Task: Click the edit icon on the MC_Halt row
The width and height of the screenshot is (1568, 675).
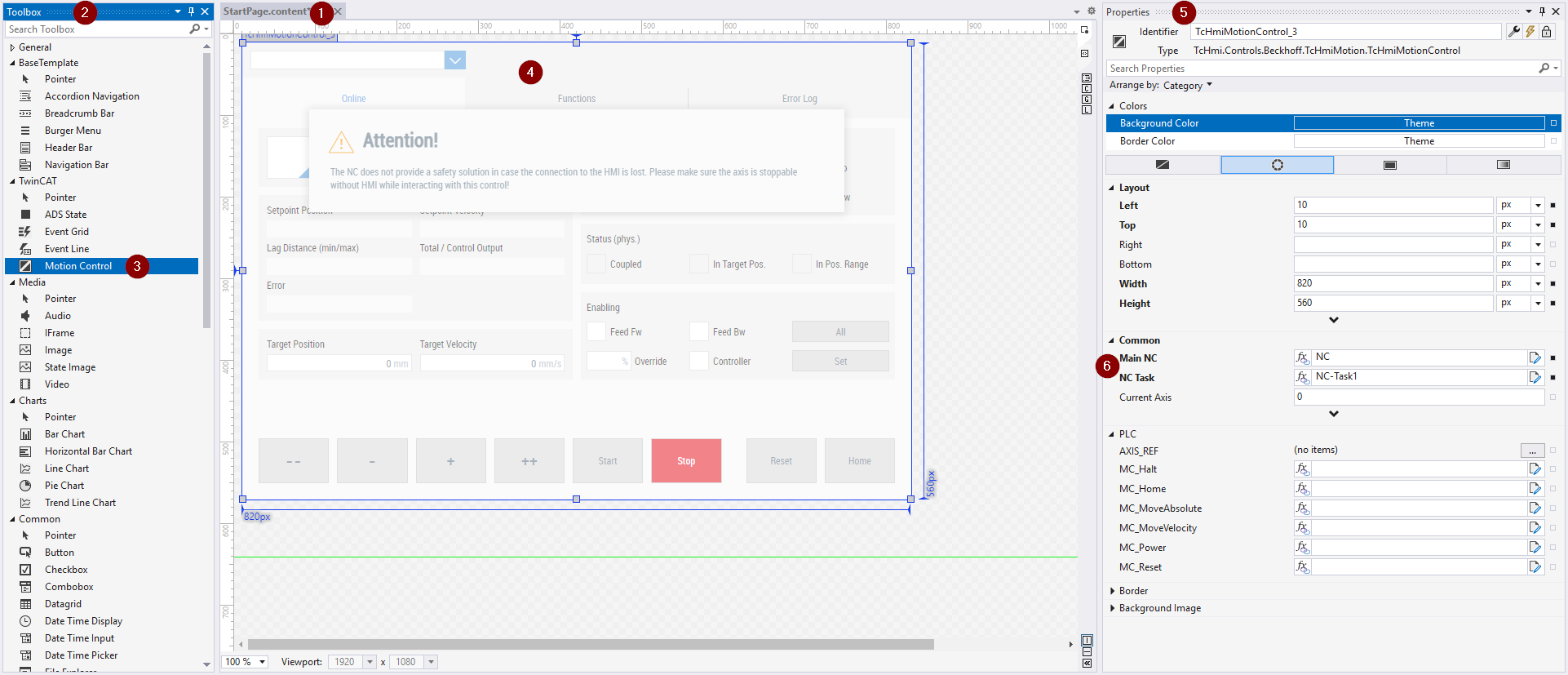Action: [x=1535, y=469]
